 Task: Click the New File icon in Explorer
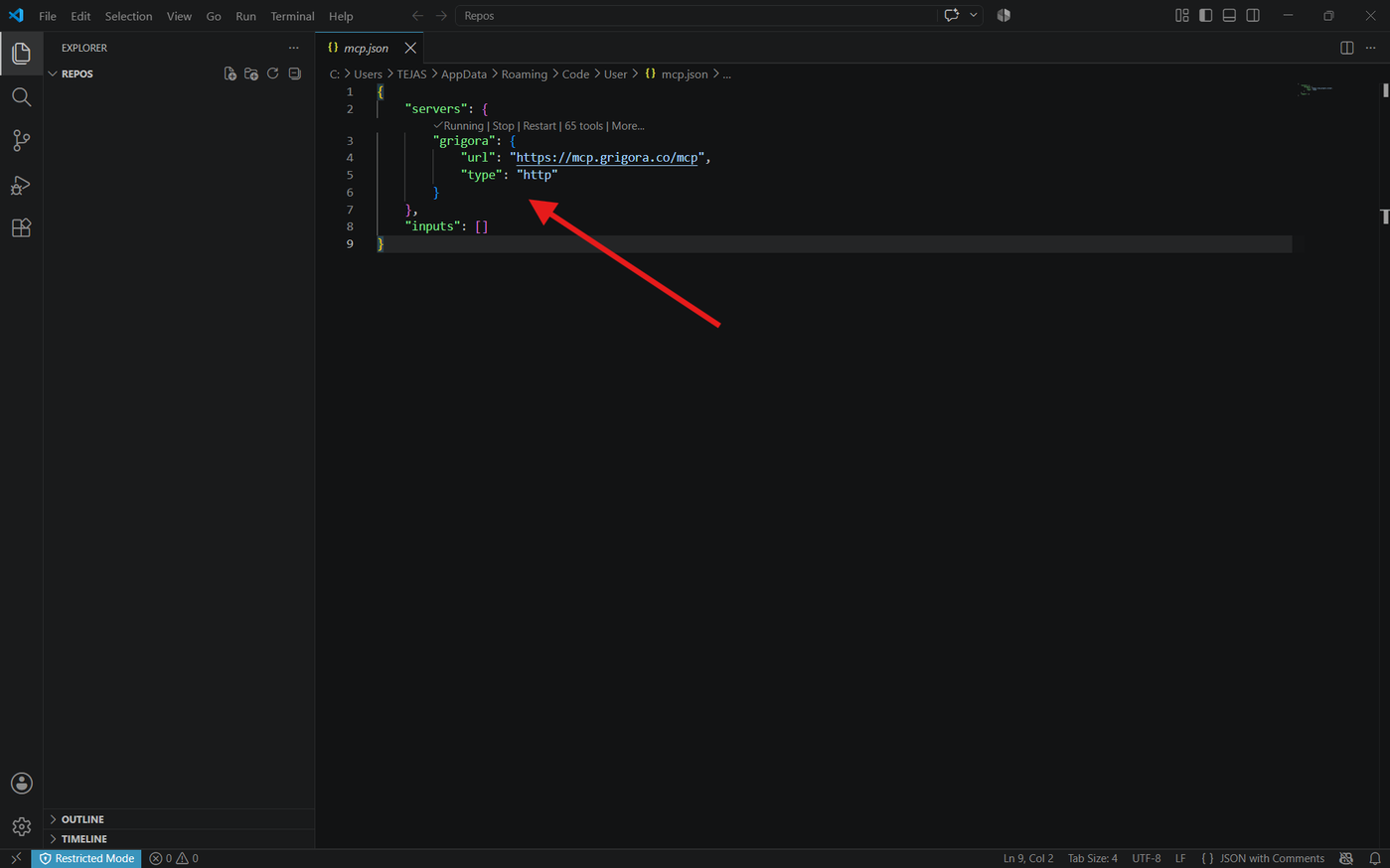pos(230,74)
